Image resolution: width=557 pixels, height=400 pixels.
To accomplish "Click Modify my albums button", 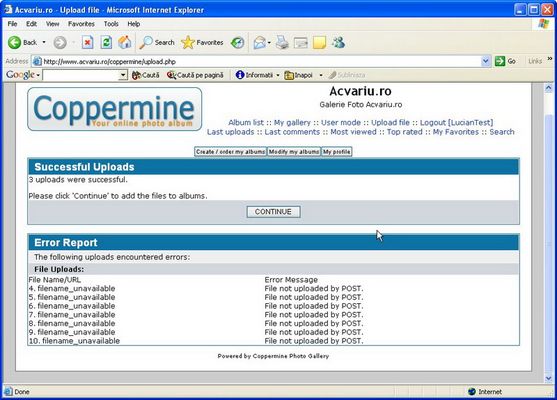I will [x=294, y=152].
